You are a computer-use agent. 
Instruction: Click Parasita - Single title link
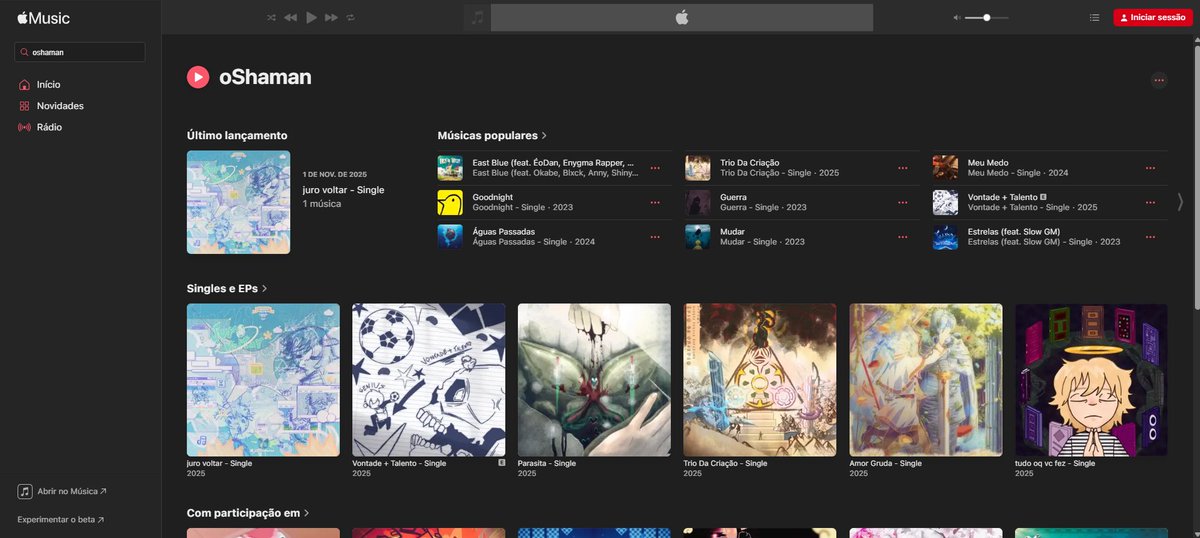(x=547, y=464)
